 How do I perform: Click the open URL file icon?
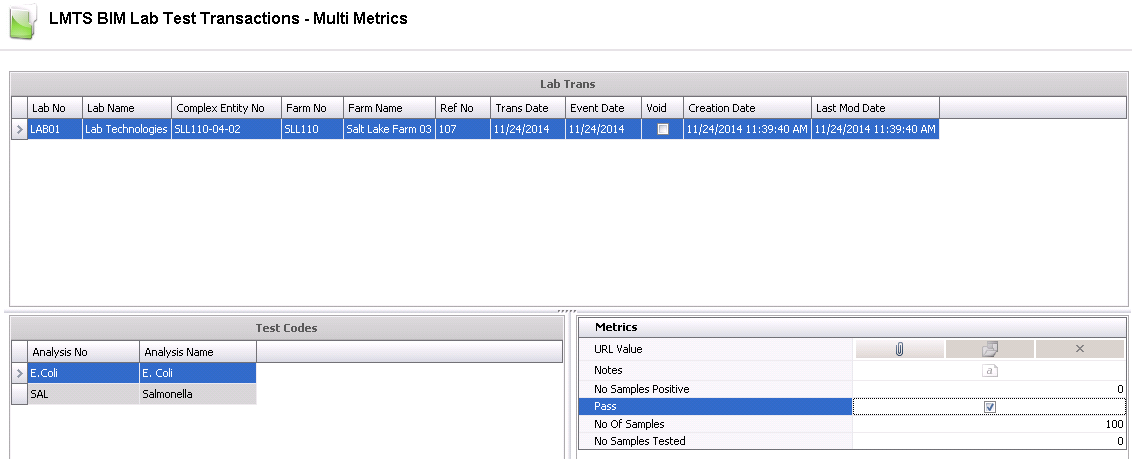(x=990, y=349)
